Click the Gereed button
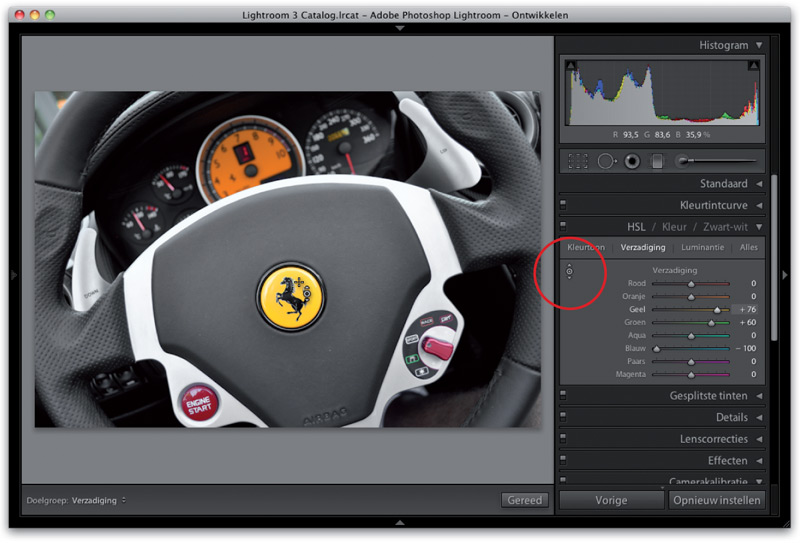800x543 pixels. pos(524,500)
